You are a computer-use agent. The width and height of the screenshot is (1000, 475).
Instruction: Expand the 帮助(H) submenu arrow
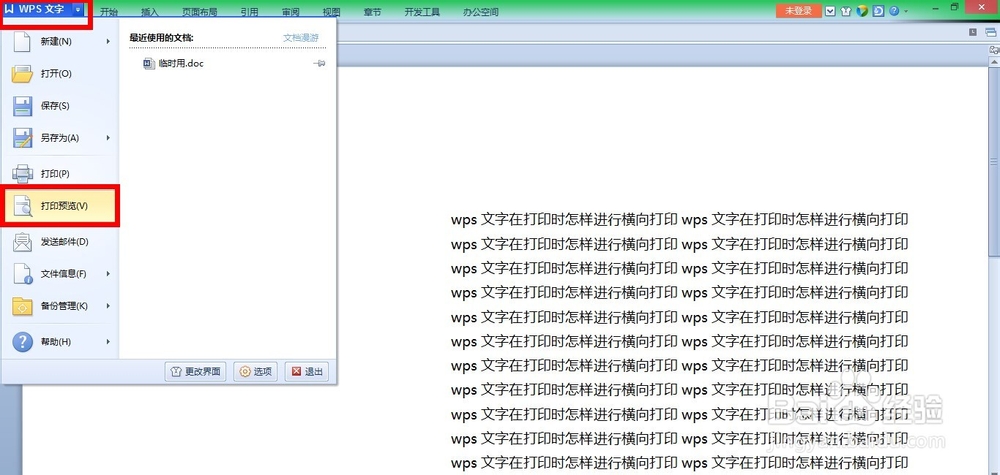(x=108, y=342)
